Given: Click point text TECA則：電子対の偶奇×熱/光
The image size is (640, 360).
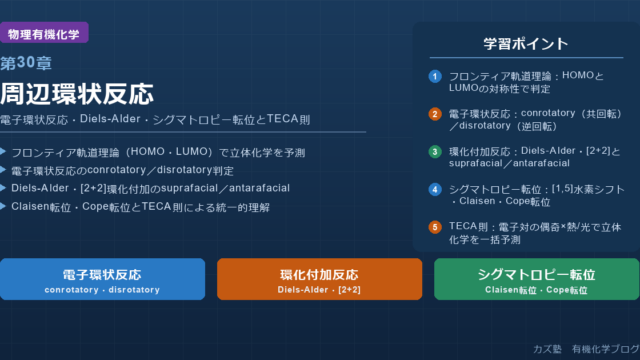Looking at the screenshot, I should [535, 233].
